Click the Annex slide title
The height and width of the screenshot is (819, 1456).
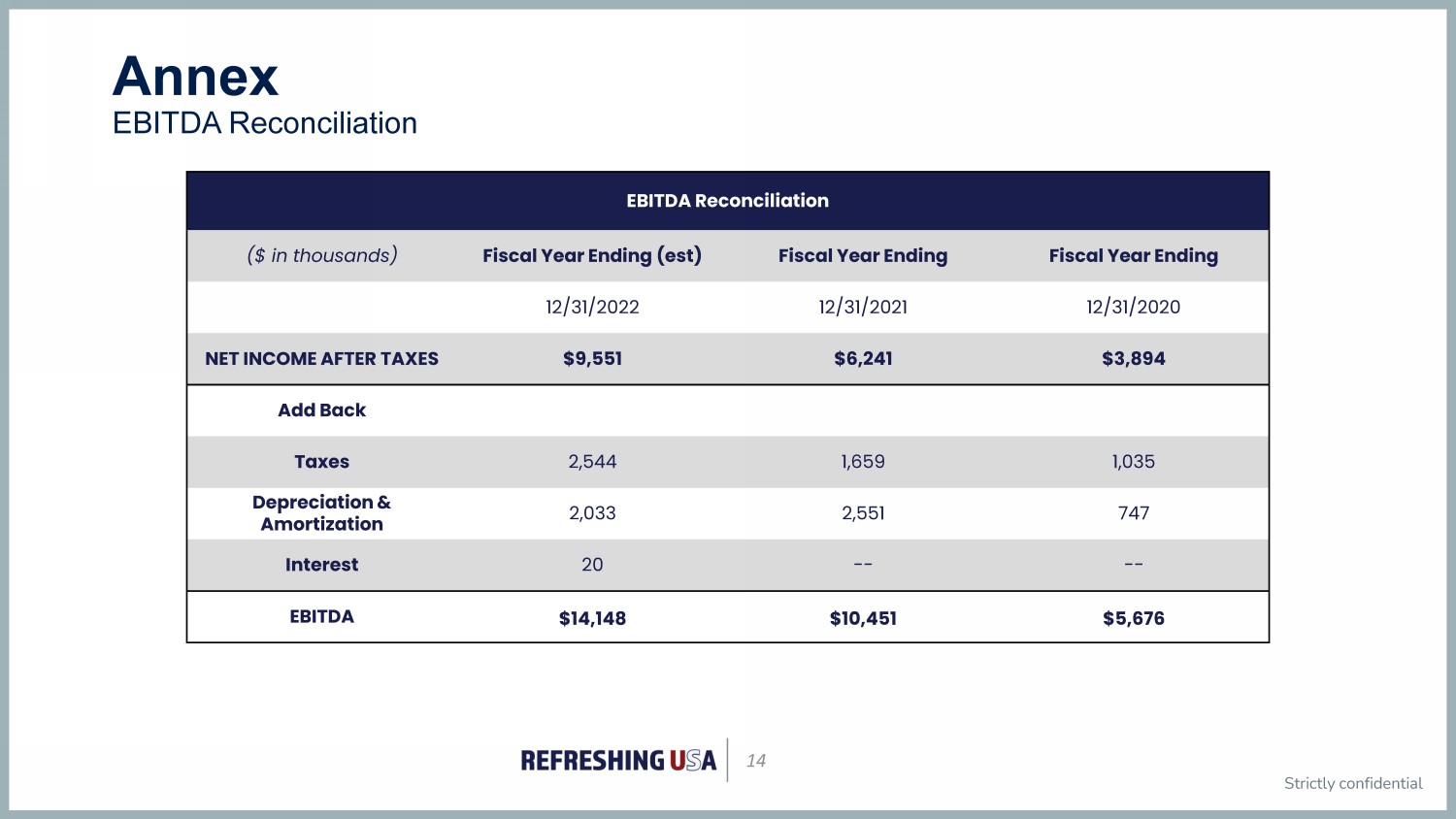point(195,76)
